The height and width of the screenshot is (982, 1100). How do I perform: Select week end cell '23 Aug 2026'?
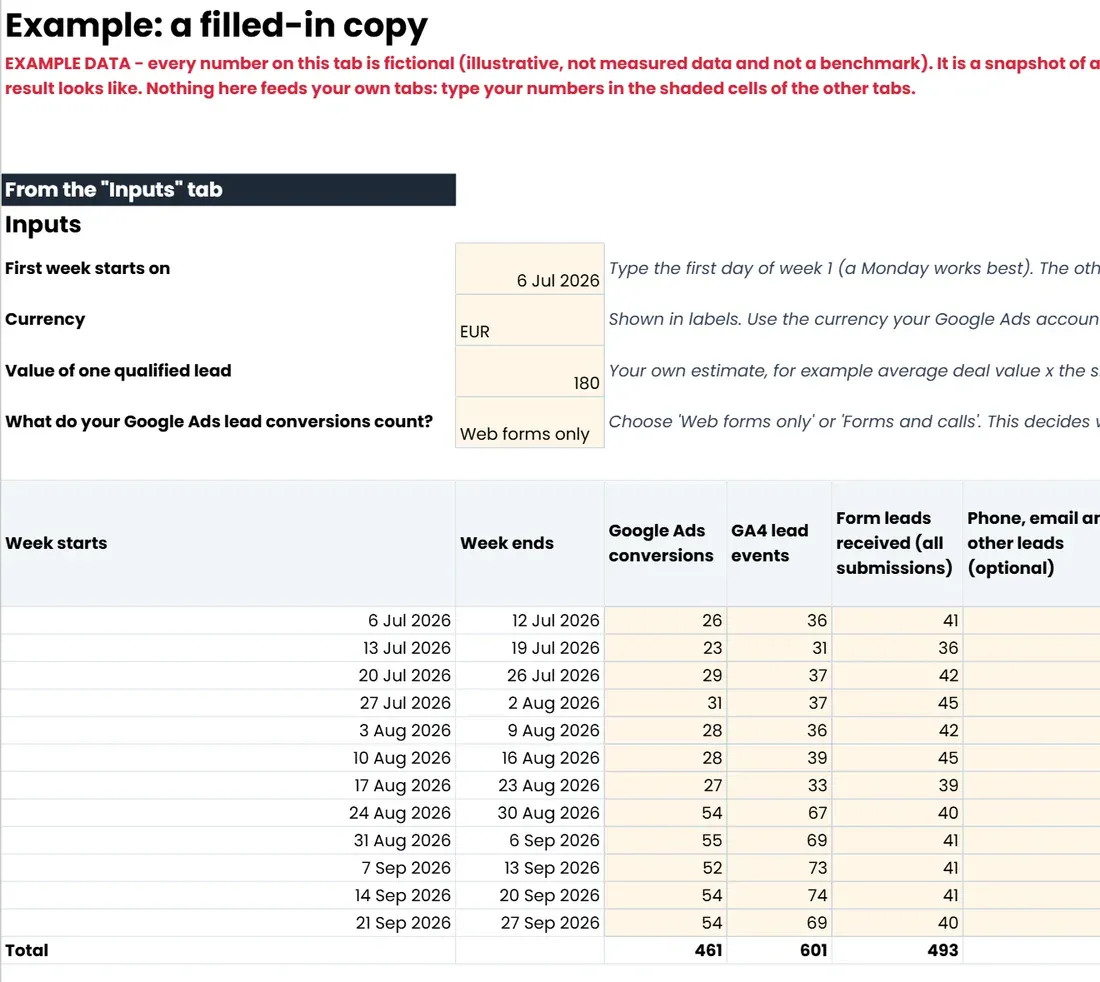pyautogui.click(x=530, y=786)
